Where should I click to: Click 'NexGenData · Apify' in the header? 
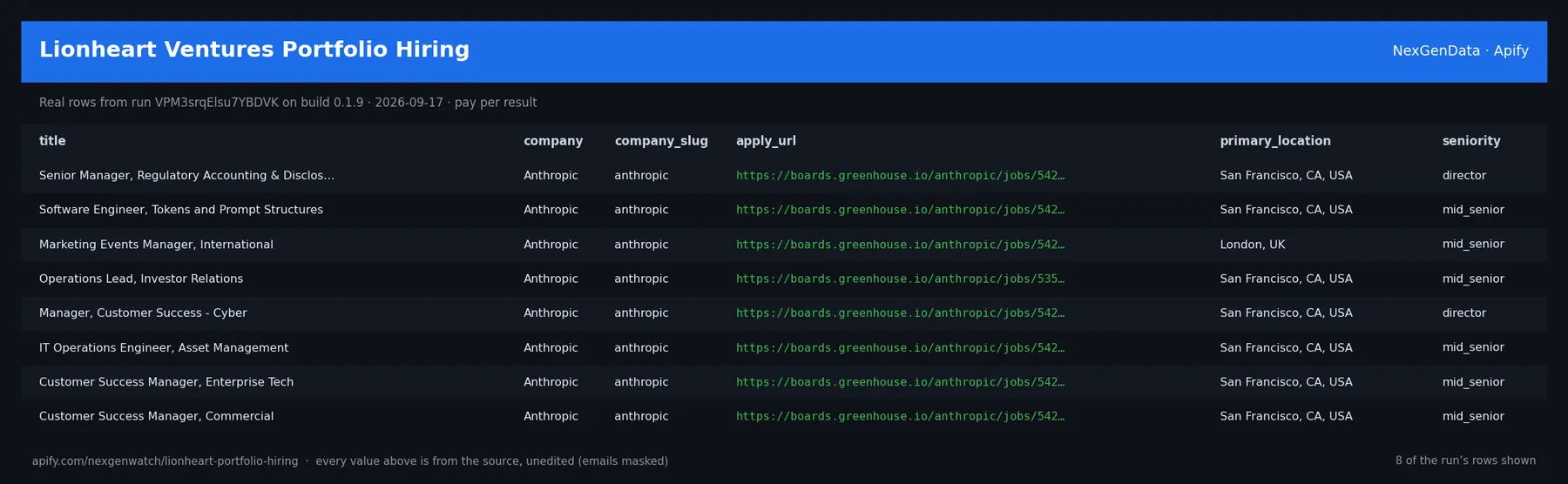(1460, 50)
